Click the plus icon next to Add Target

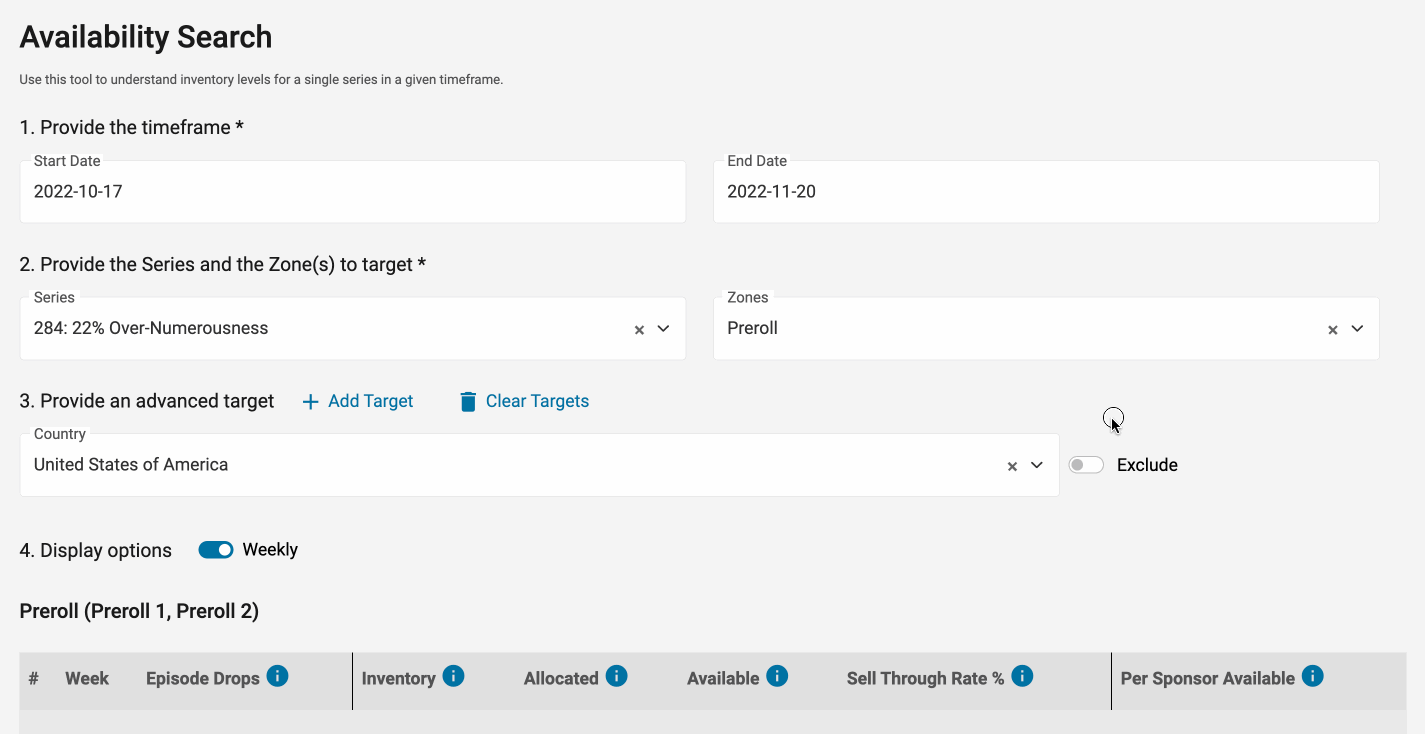[x=311, y=401]
